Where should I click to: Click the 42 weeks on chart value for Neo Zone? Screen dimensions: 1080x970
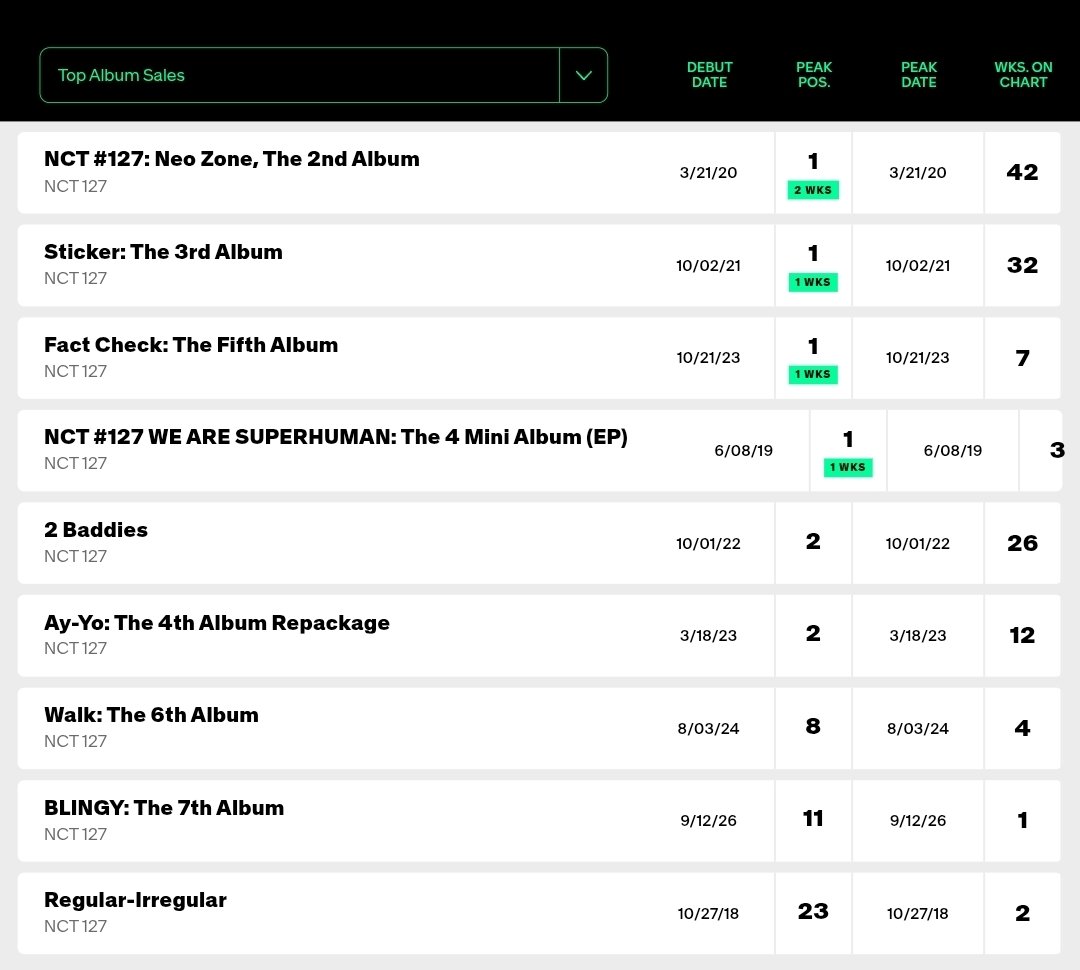pyautogui.click(x=1022, y=172)
